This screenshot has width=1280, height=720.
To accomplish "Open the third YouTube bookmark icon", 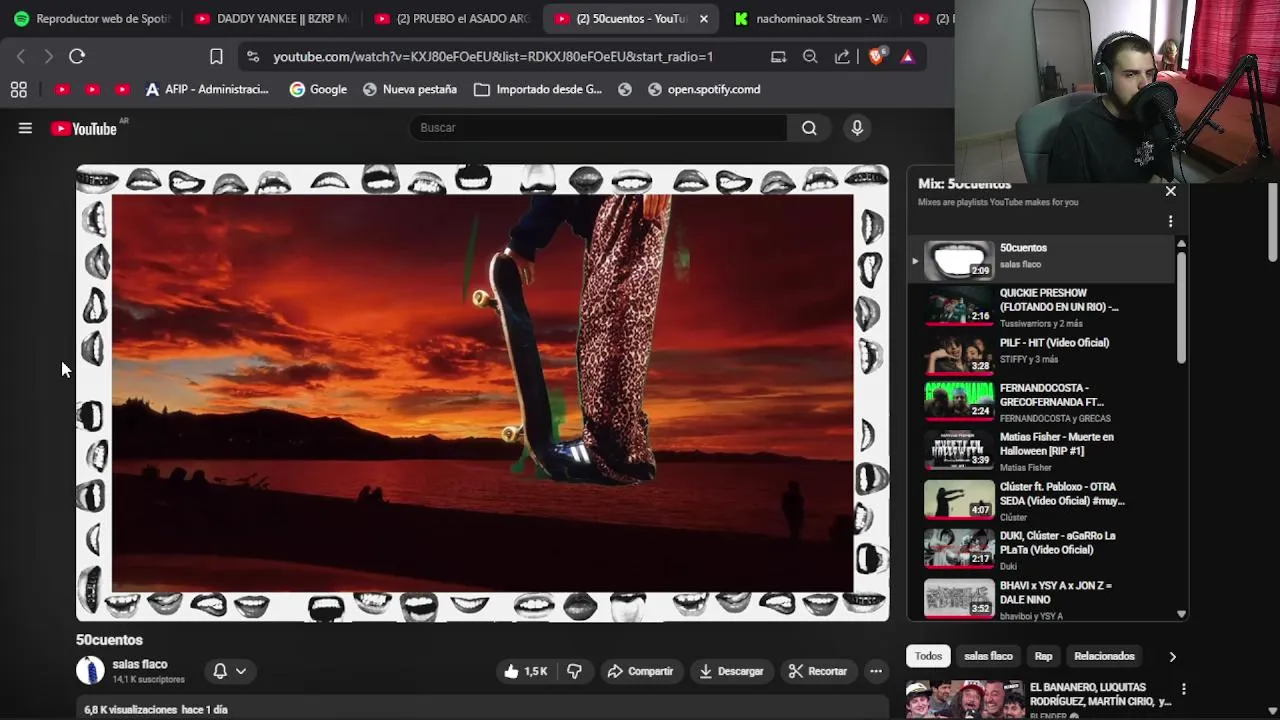I will pyautogui.click(x=122, y=90).
